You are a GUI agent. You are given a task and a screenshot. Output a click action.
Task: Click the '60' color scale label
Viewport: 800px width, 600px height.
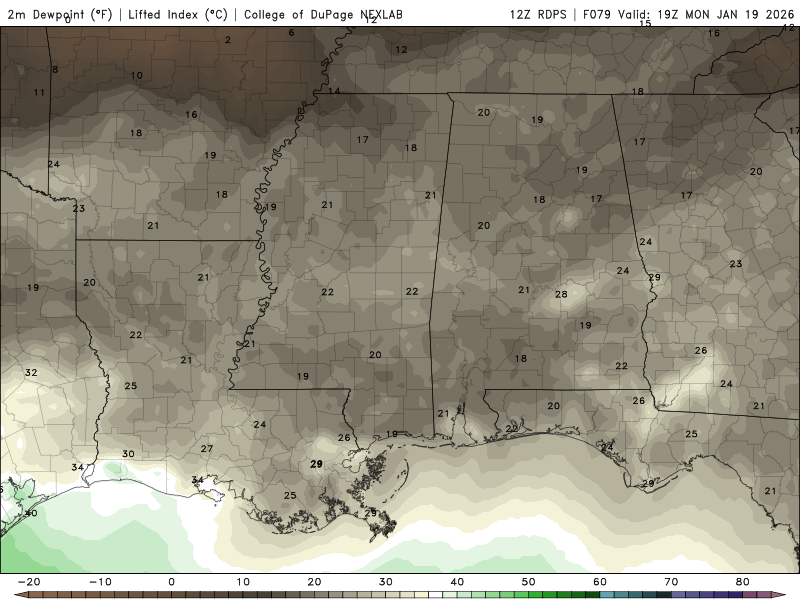[x=600, y=582]
